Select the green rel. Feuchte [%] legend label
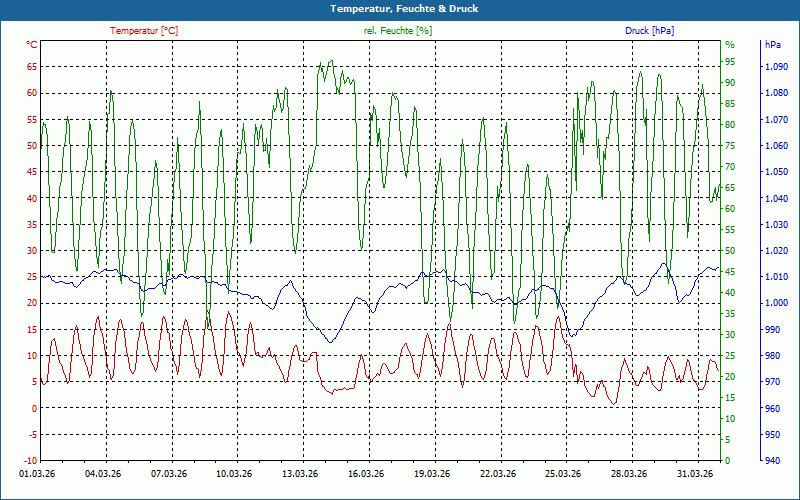 click(398, 31)
